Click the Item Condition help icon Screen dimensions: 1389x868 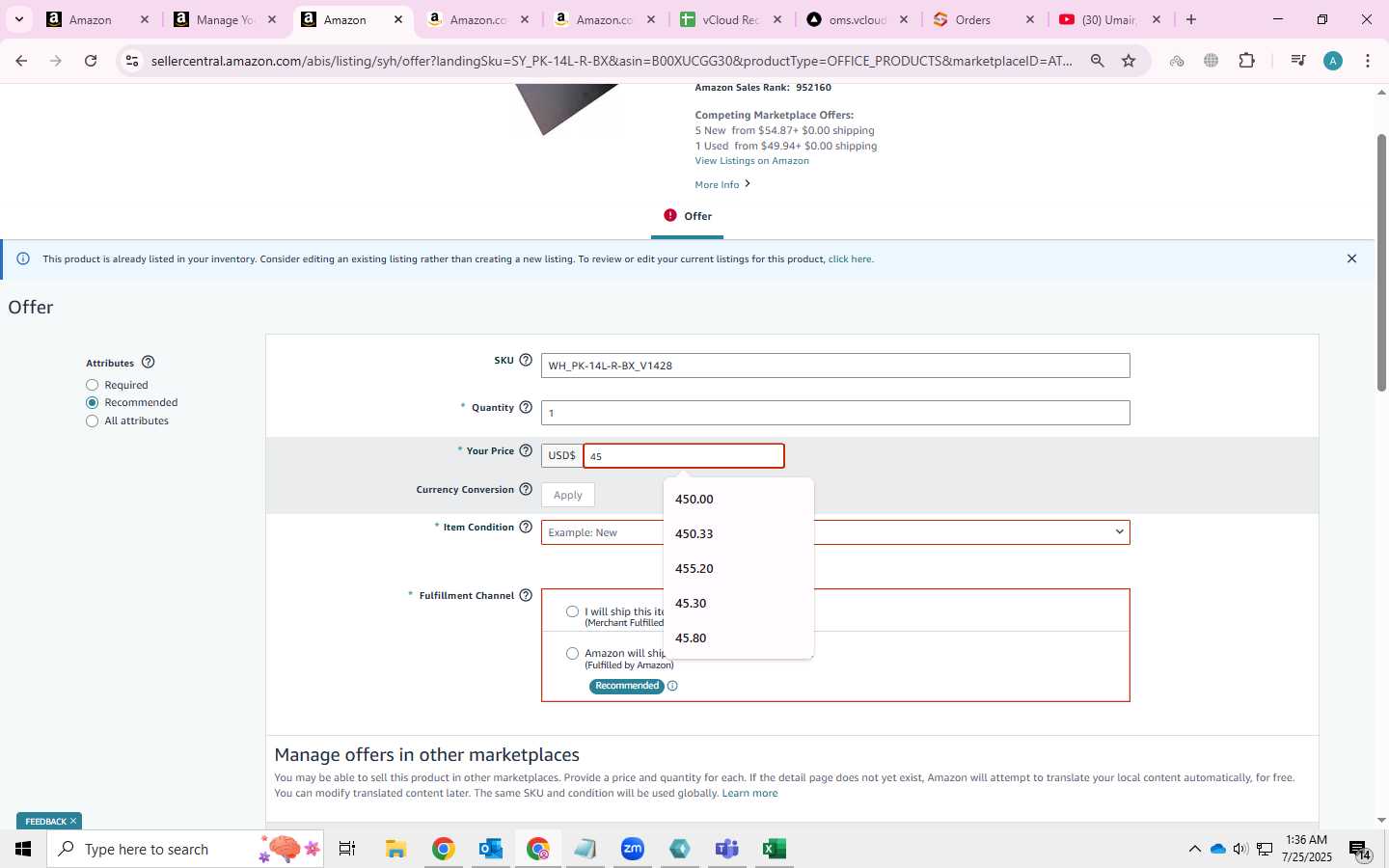(526, 527)
